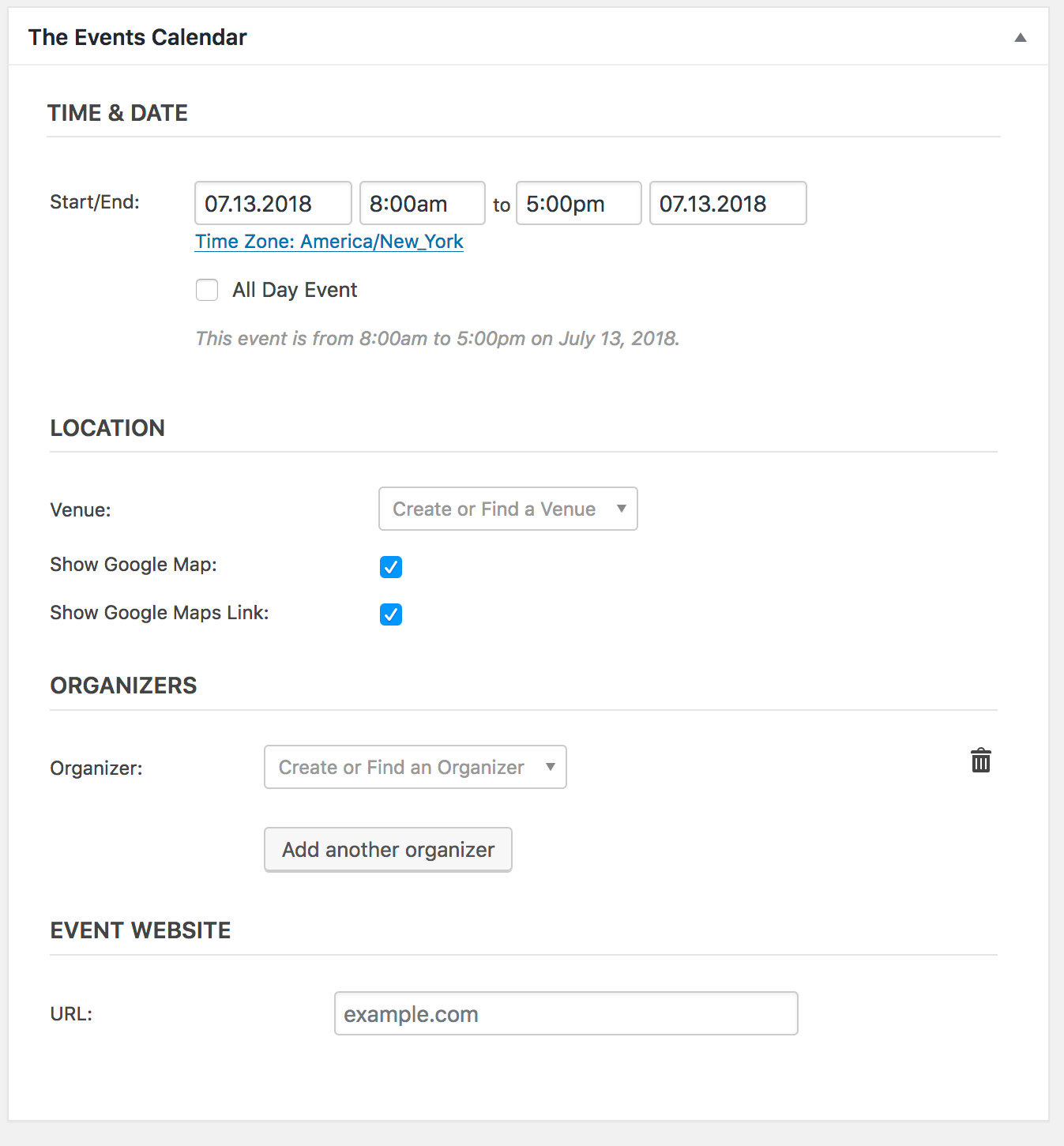Image resolution: width=1064 pixels, height=1146 pixels.
Task: Collapse The Events Calendar panel with the arrow
Action: 1020,38
